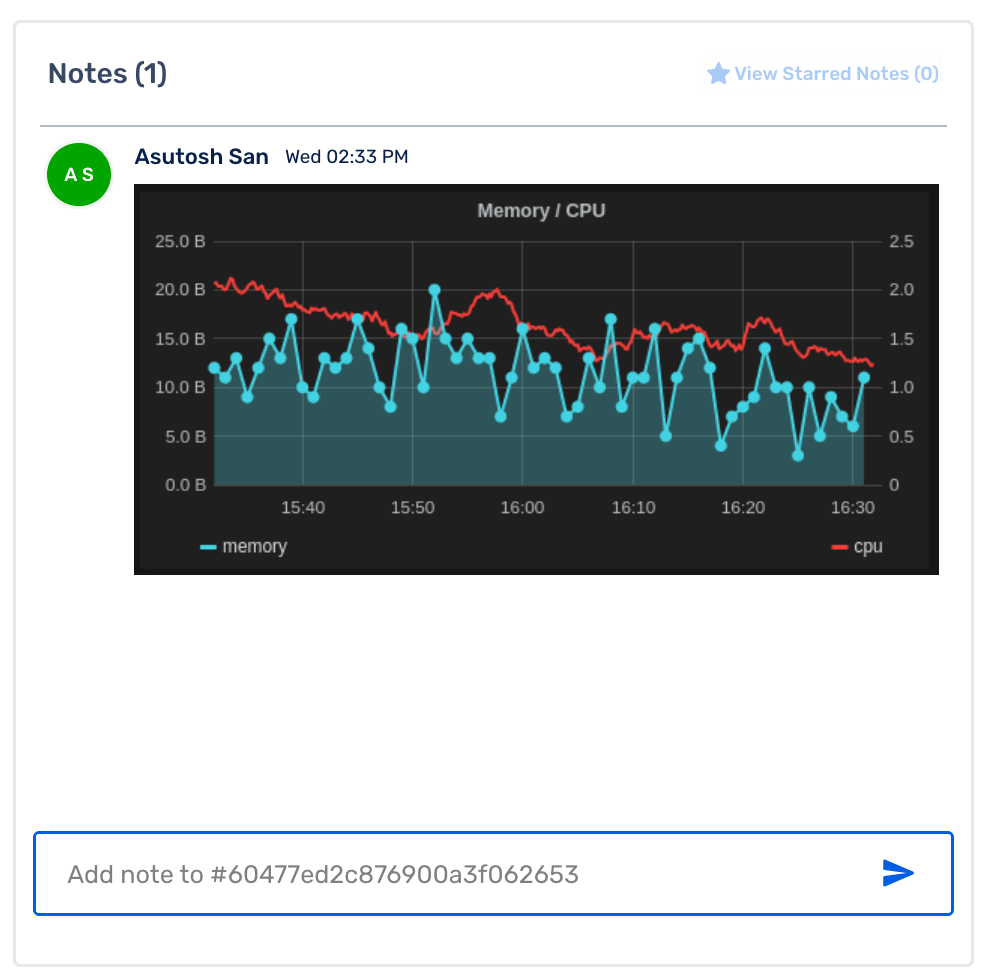Click the chart title Memory / CPU

[541, 210]
